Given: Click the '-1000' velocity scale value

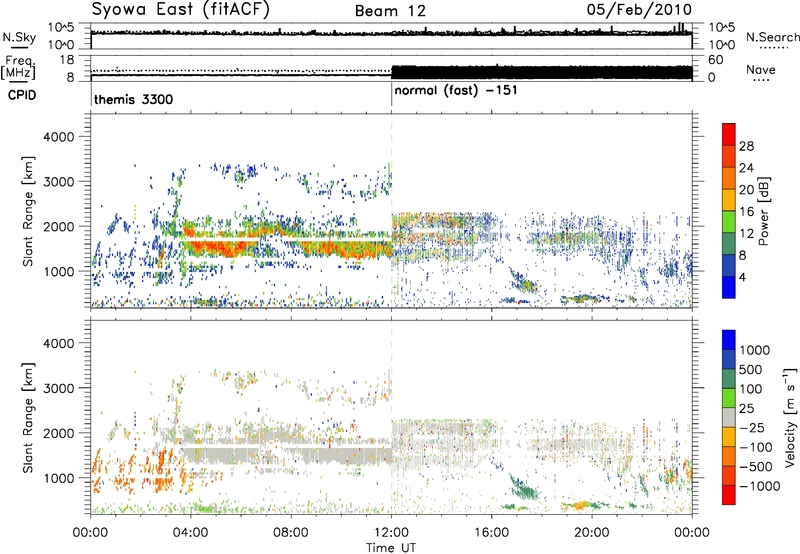Looking at the screenshot, I should [760, 486].
